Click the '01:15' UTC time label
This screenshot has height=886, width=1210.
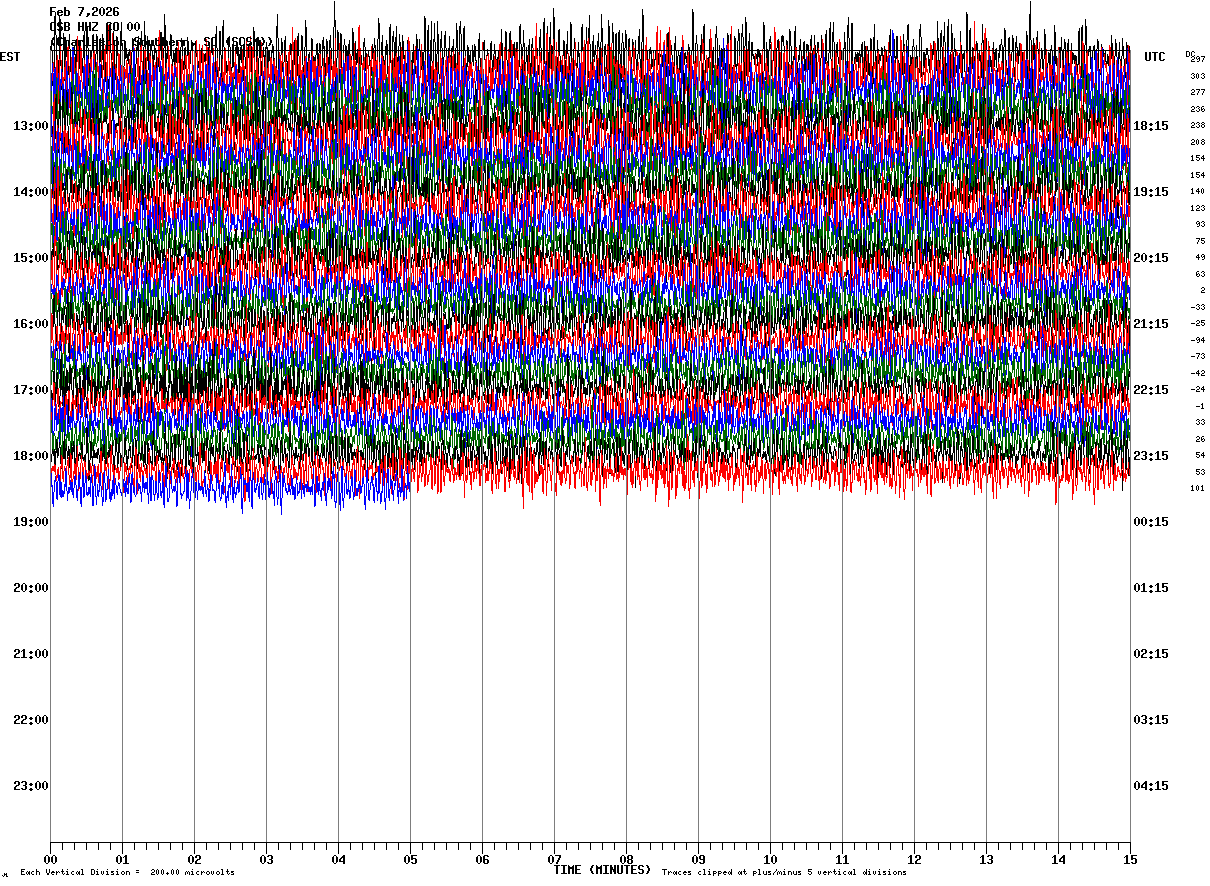click(x=1151, y=588)
